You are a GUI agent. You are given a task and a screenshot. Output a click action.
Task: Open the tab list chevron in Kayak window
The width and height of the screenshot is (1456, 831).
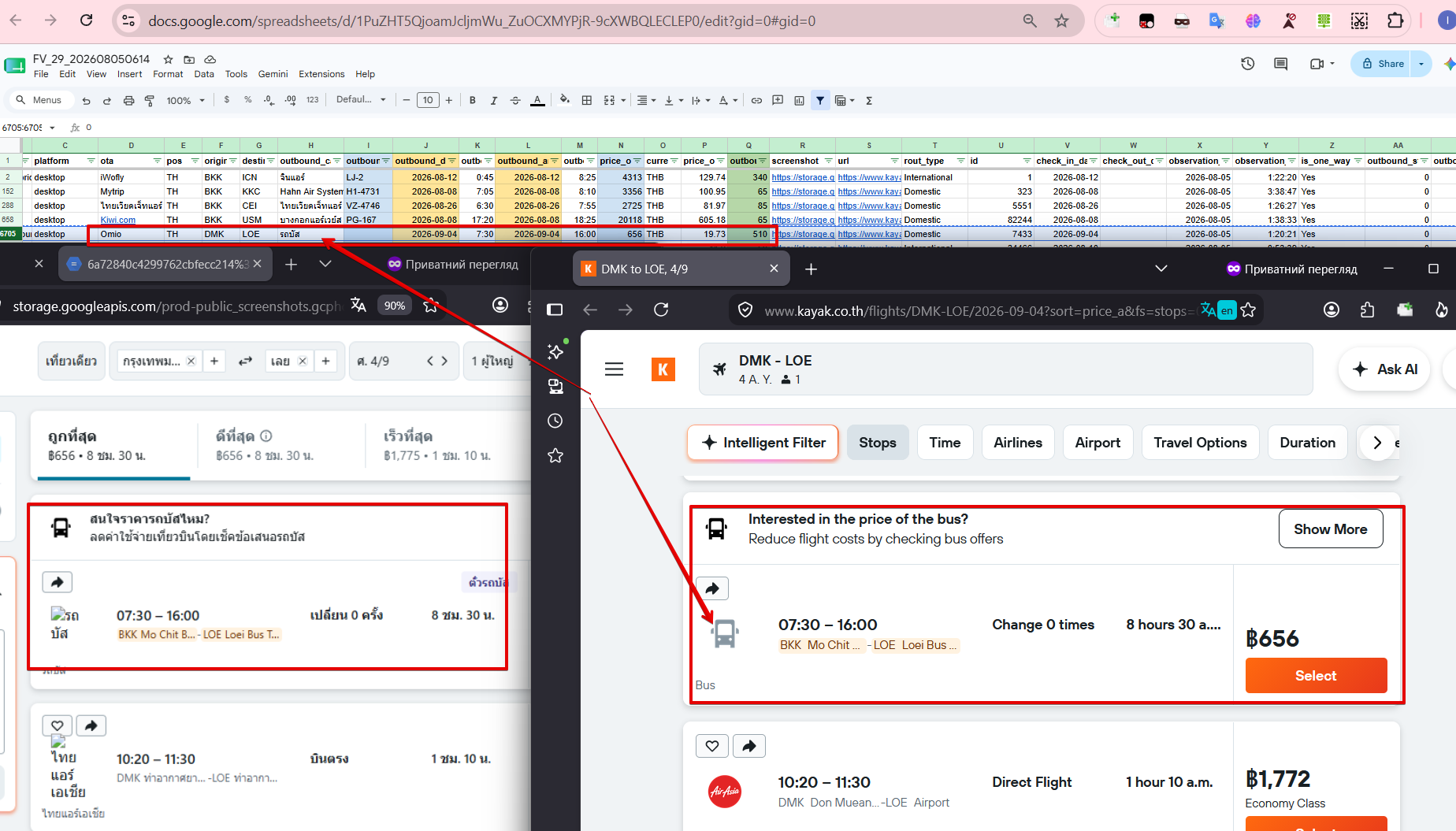tap(1161, 269)
